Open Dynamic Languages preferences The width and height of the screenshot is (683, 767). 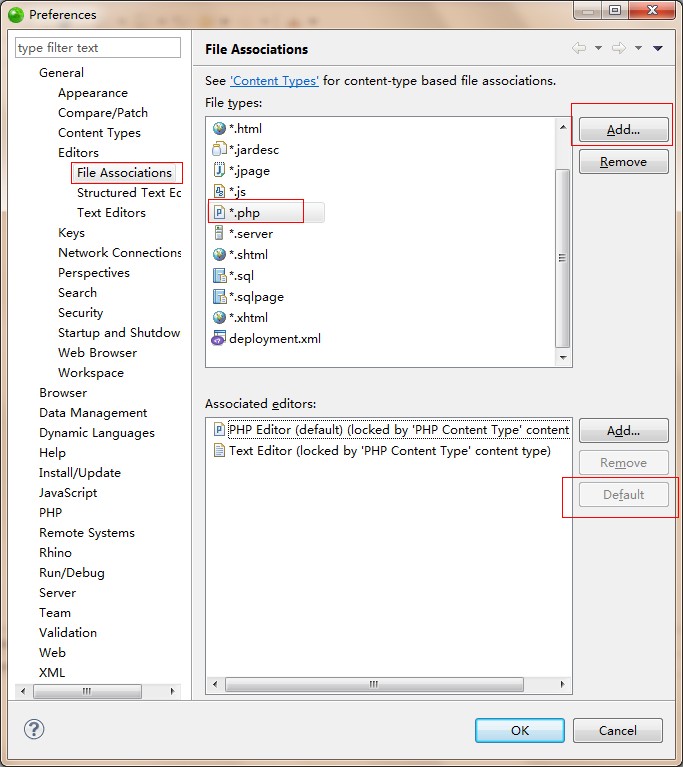pyautogui.click(x=97, y=433)
